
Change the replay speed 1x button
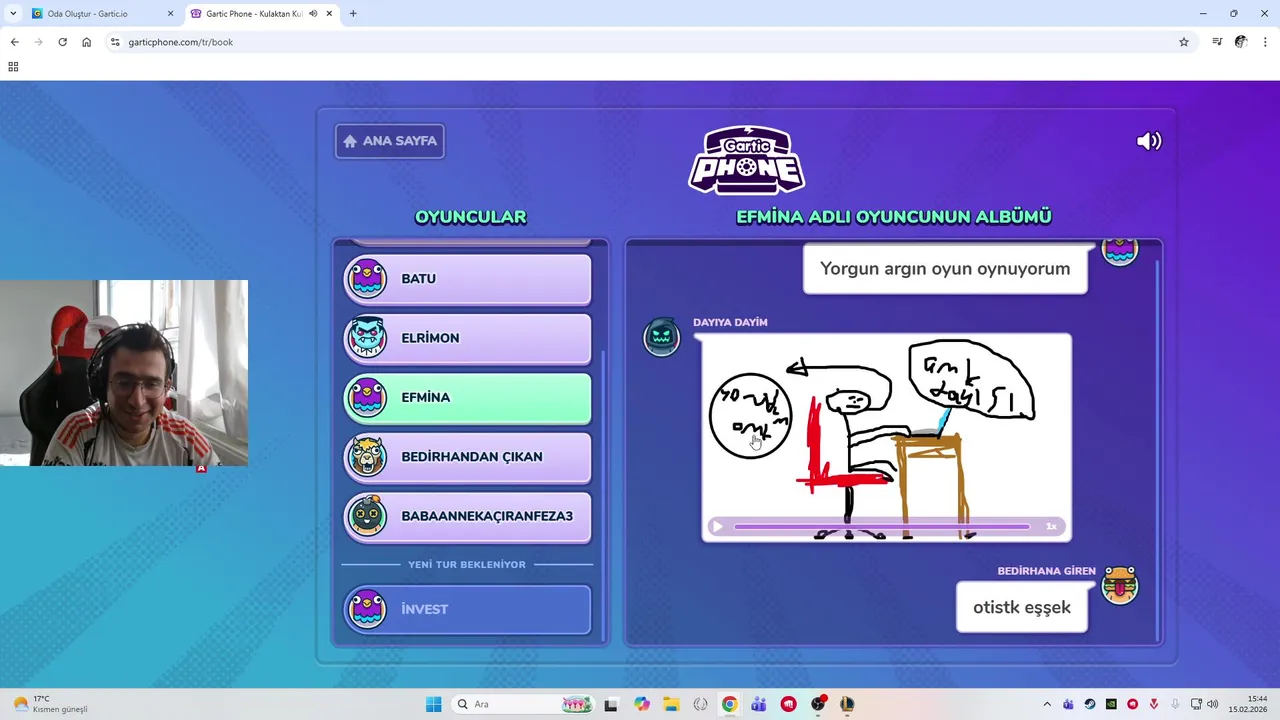pyautogui.click(x=1051, y=526)
